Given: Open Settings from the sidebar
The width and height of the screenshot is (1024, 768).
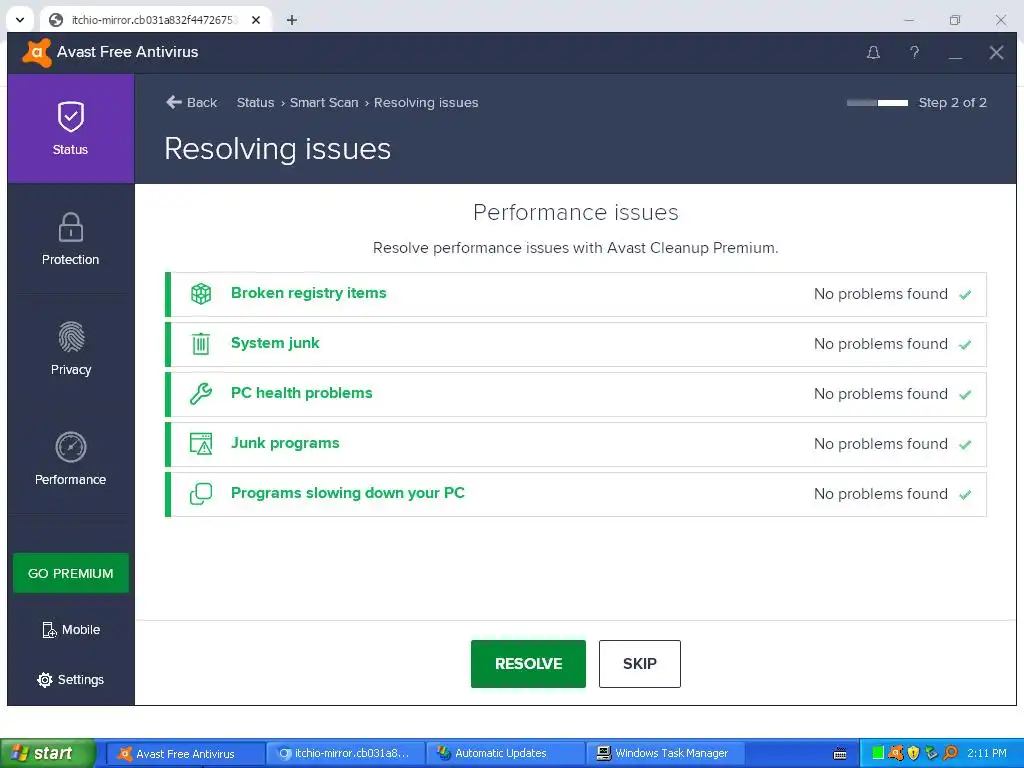Looking at the screenshot, I should 71,679.
